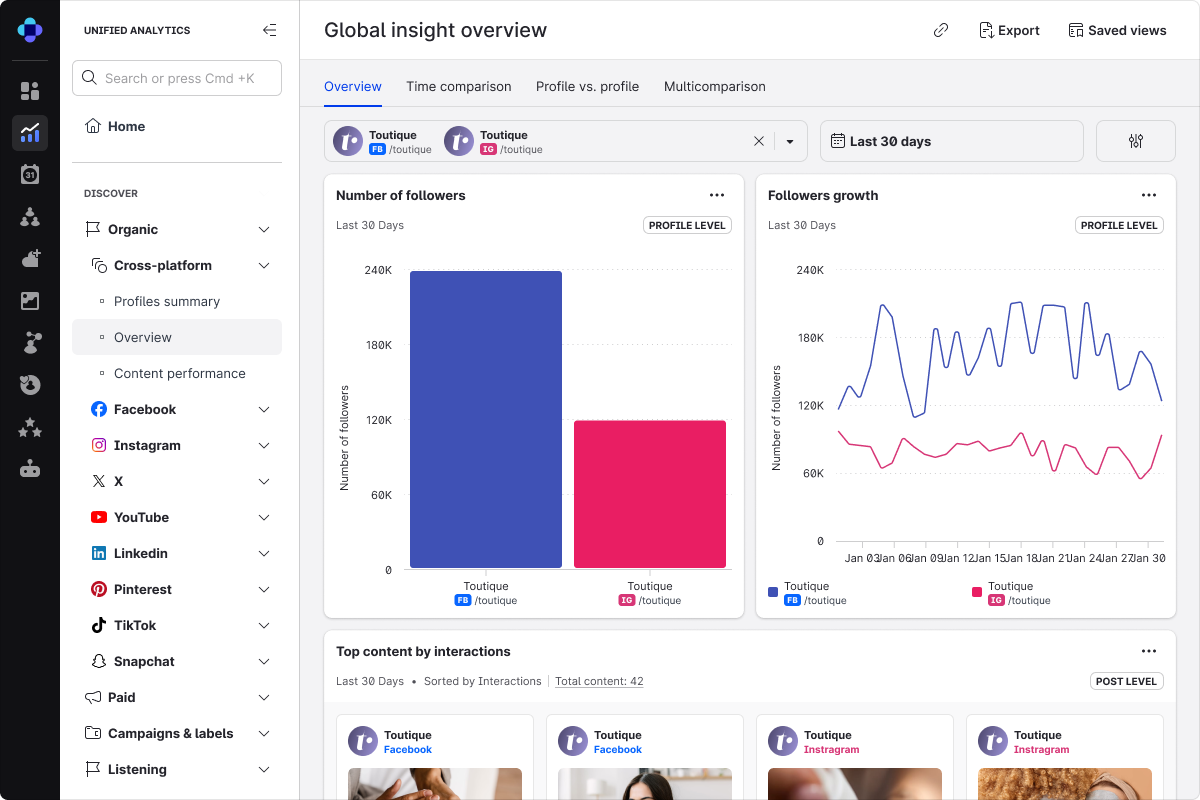This screenshot has height=800, width=1200.
Task: Copy link using the chain icon
Action: coord(940,30)
